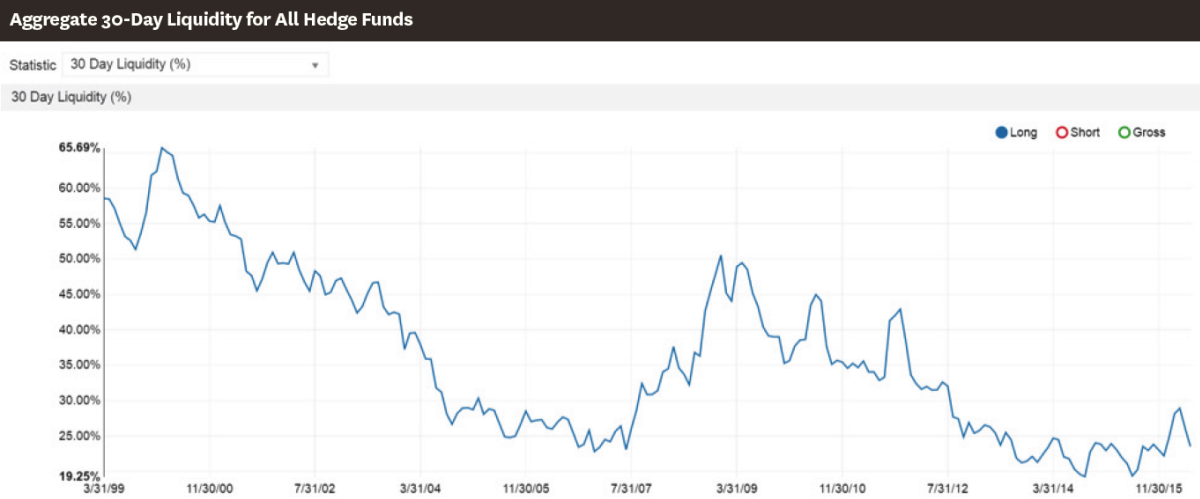Click the 65.69% y-axis label
1200x499 pixels.
point(80,148)
